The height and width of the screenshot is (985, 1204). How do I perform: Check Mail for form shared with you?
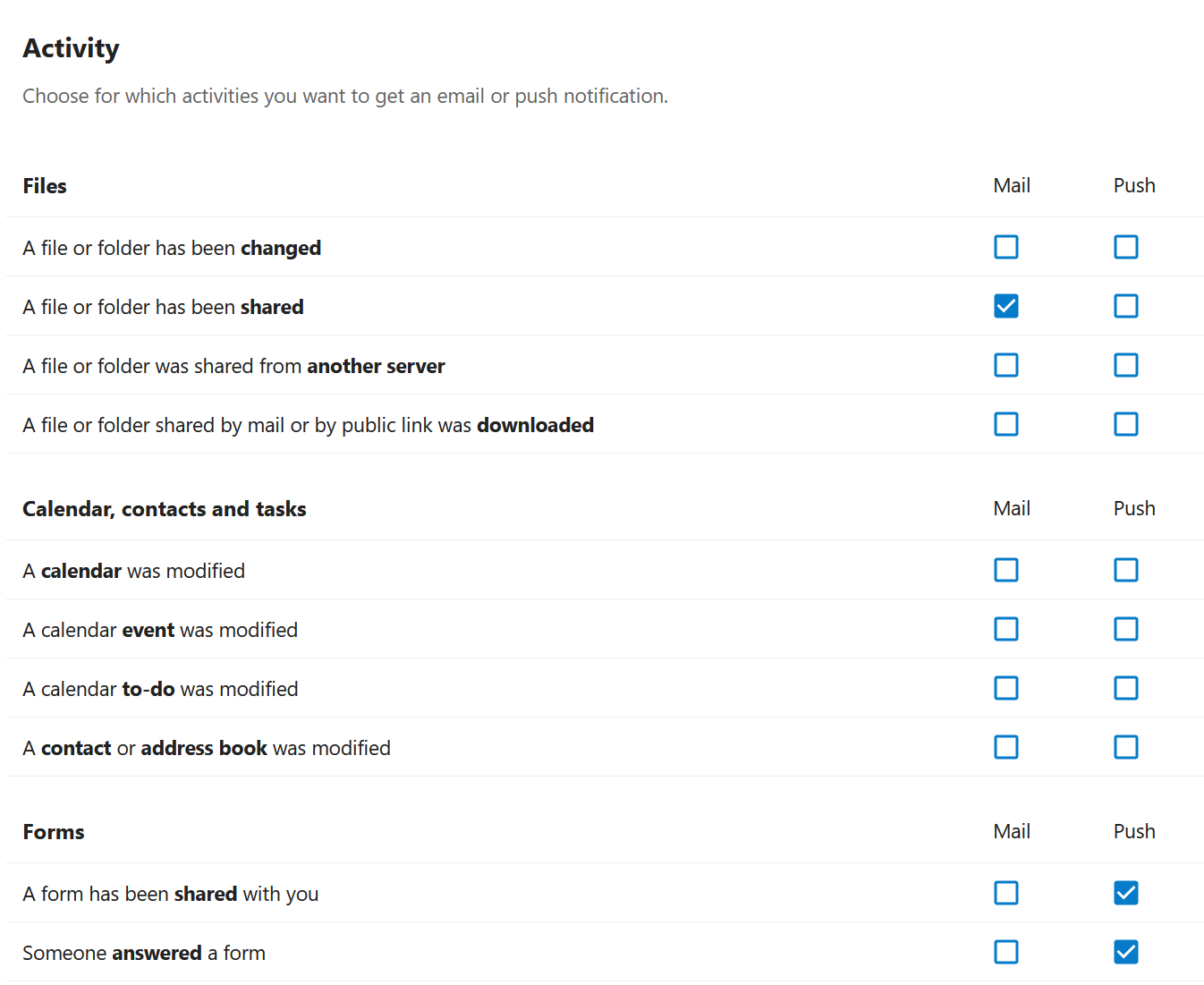coord(1006,893)
